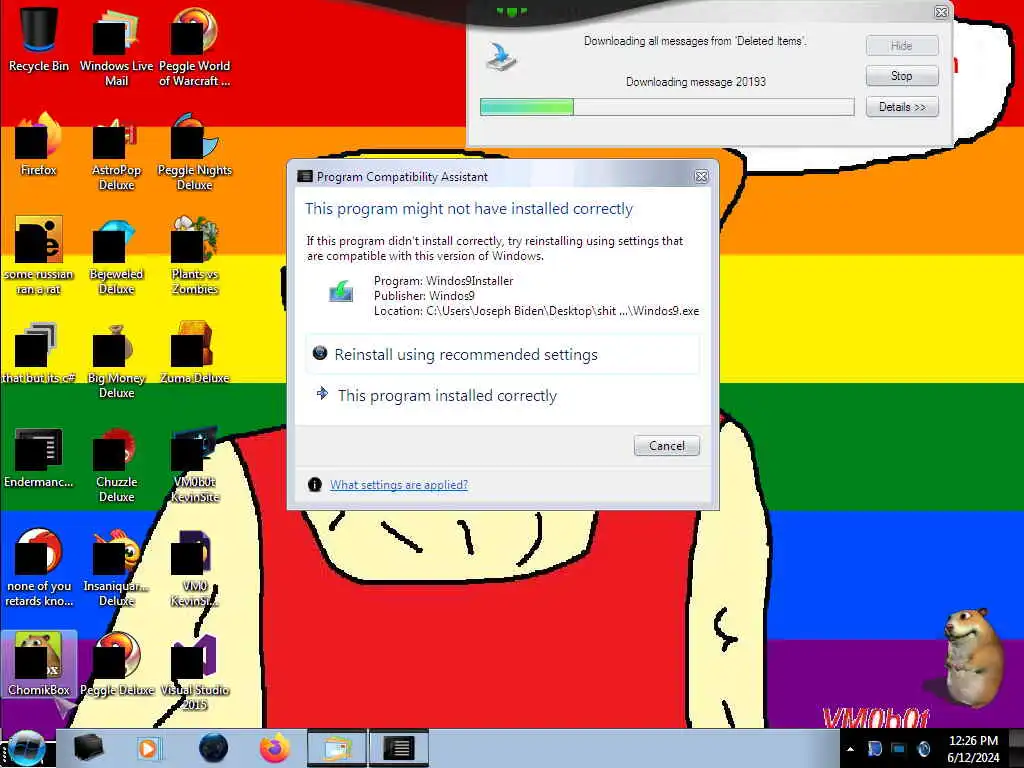Screen dimensions: 1024x768
Task: Open the Action Center flag tray icon
Action: (874, 748)
